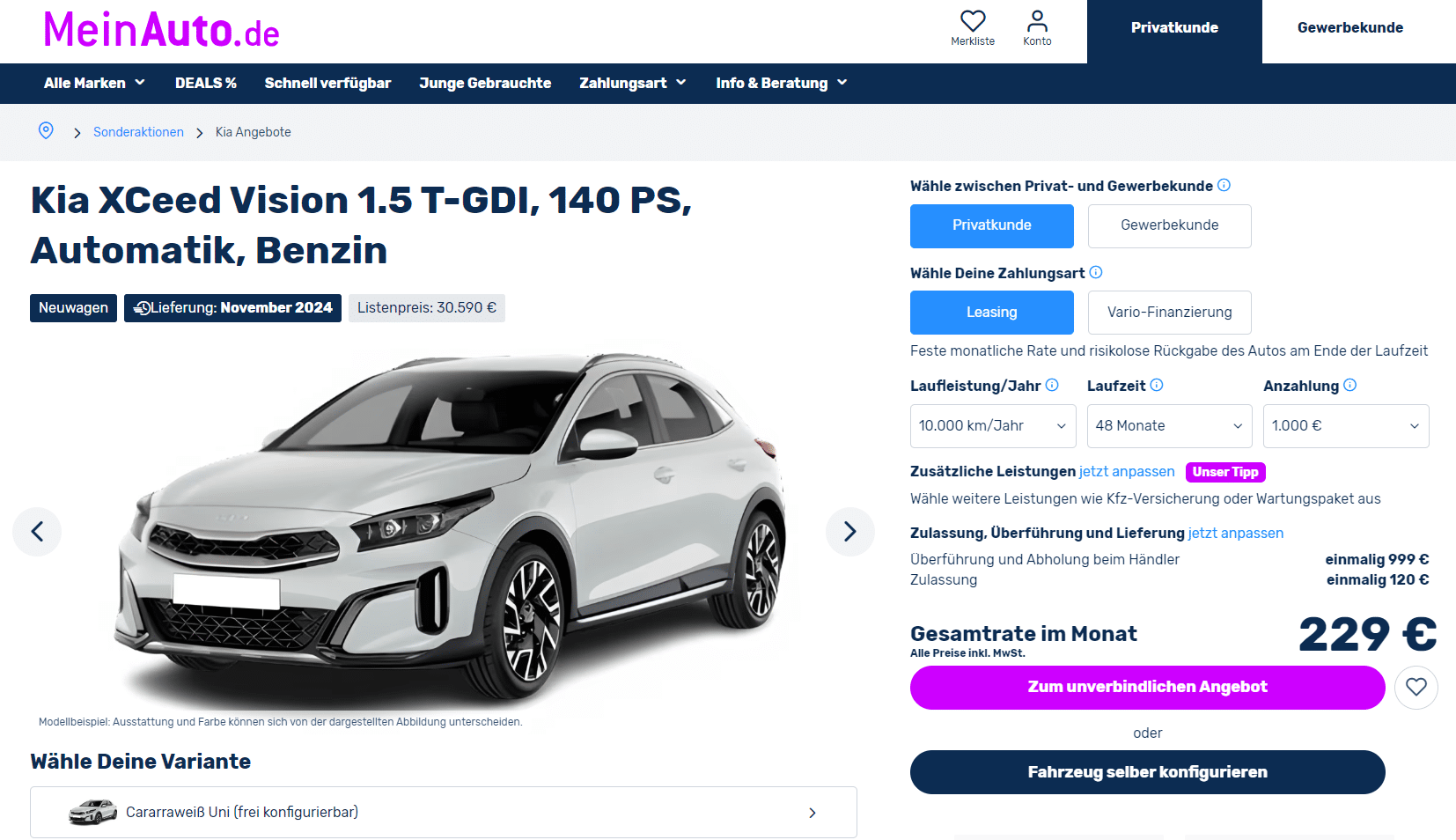
Task: Switch to Gewerbekunde header tab
Action: point(1350,32)
